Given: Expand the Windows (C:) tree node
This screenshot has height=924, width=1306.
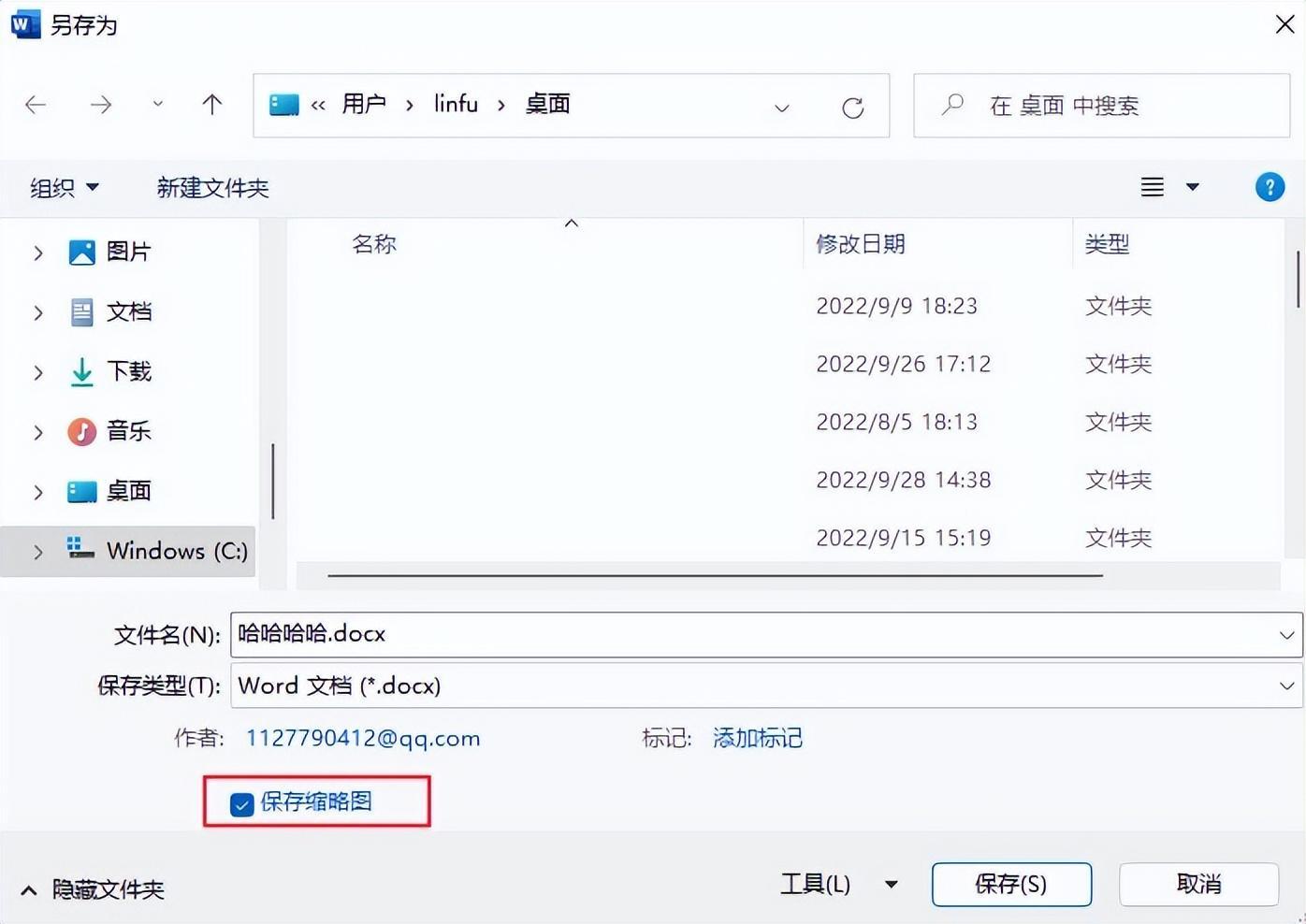Looking at the screenshot, I should [37, 552].
